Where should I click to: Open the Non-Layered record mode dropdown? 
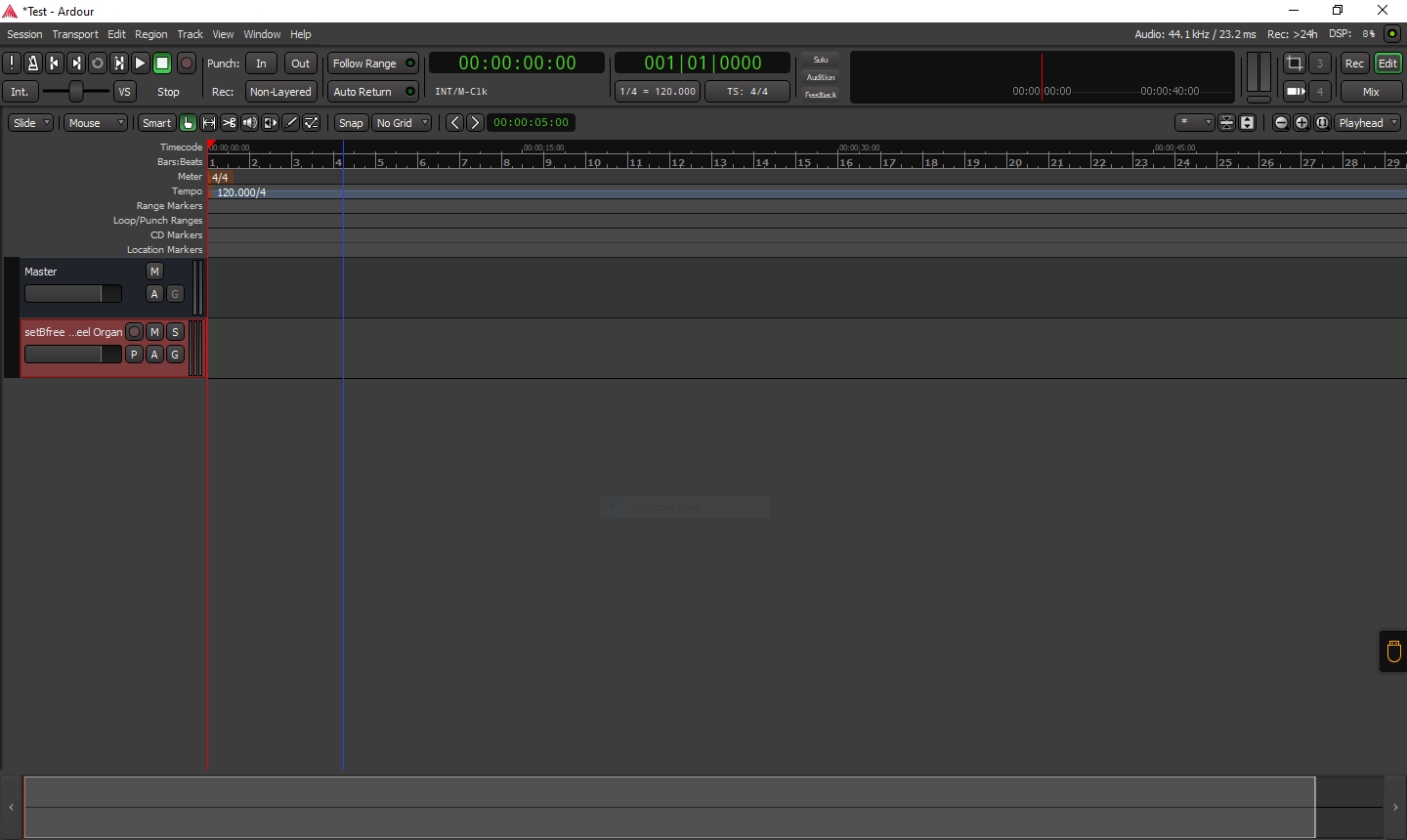coord(280,92)
